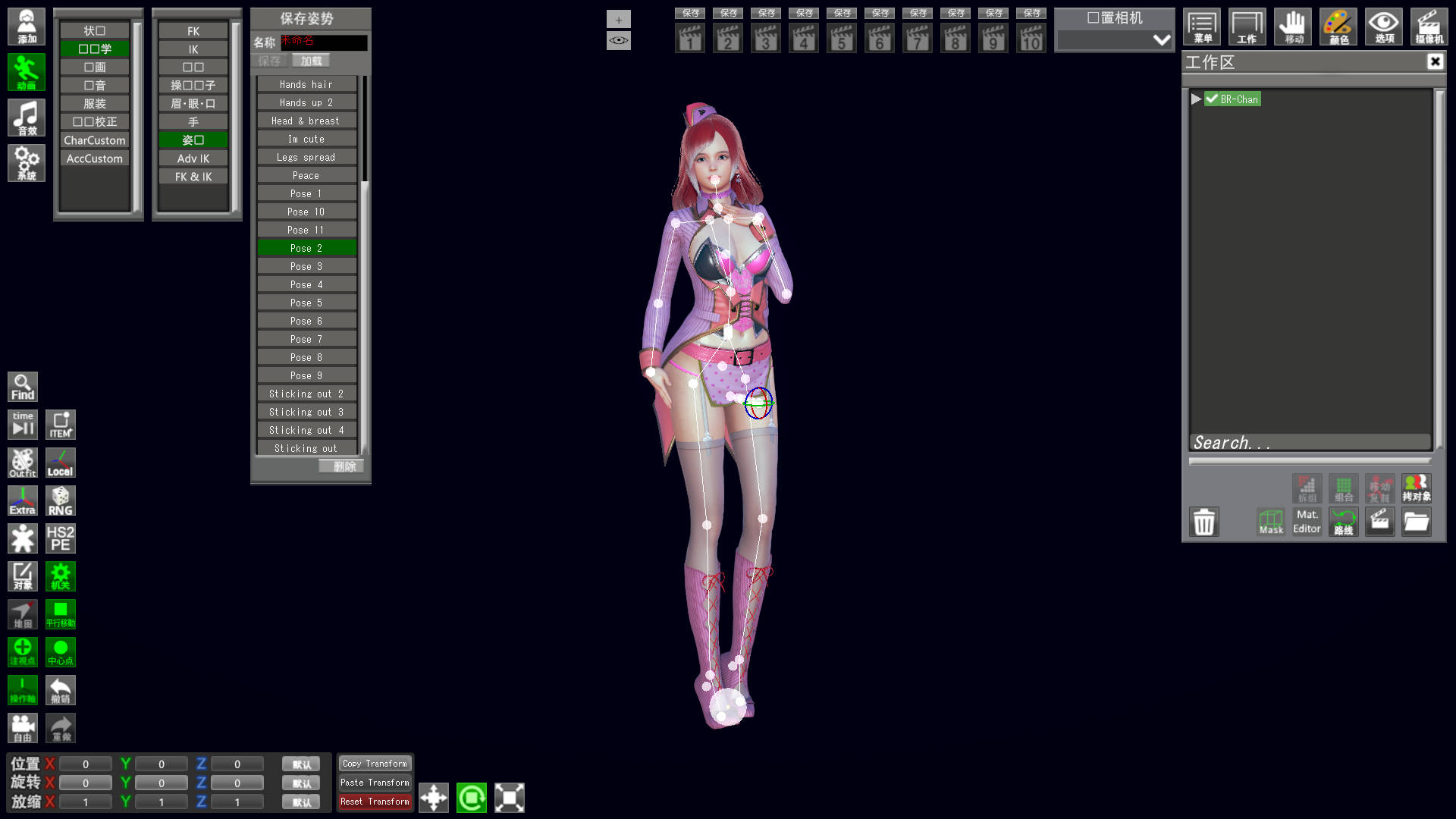This screenshot has width=1456, height=819.
Task: Open the CharCustom menu item
Action: pyautogui.click(x=95, y=140)
